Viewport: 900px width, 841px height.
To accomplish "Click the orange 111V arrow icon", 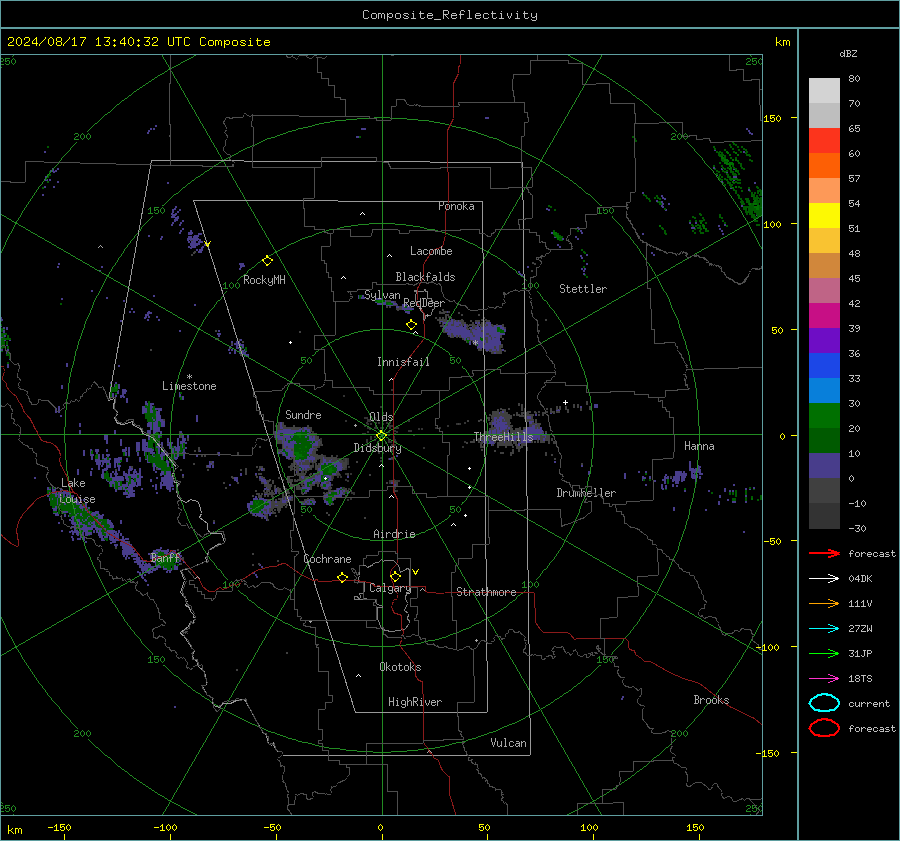I will [x=824, y=603].
